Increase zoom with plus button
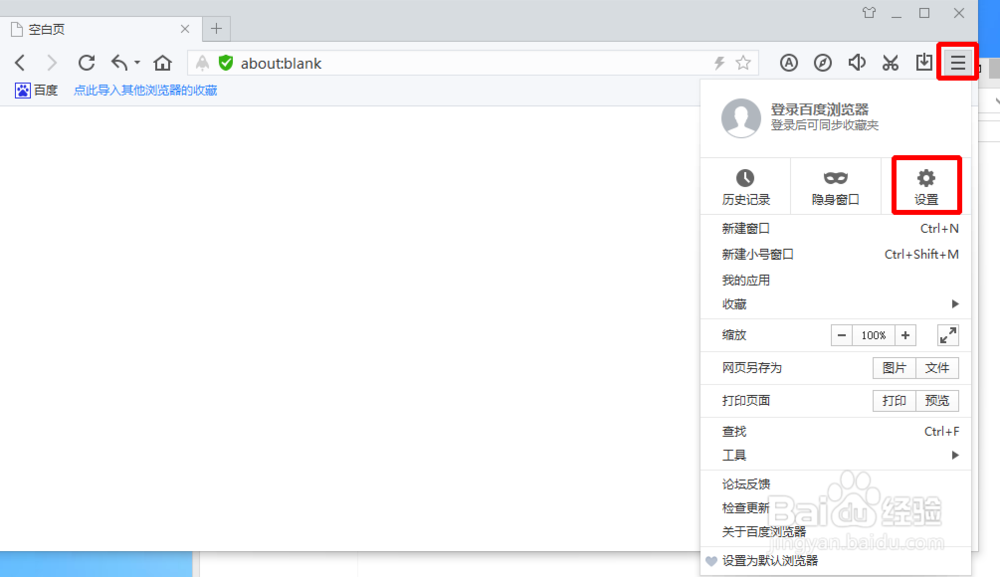This screenshot has height=577, width=1000. click(x=905, y=335)
